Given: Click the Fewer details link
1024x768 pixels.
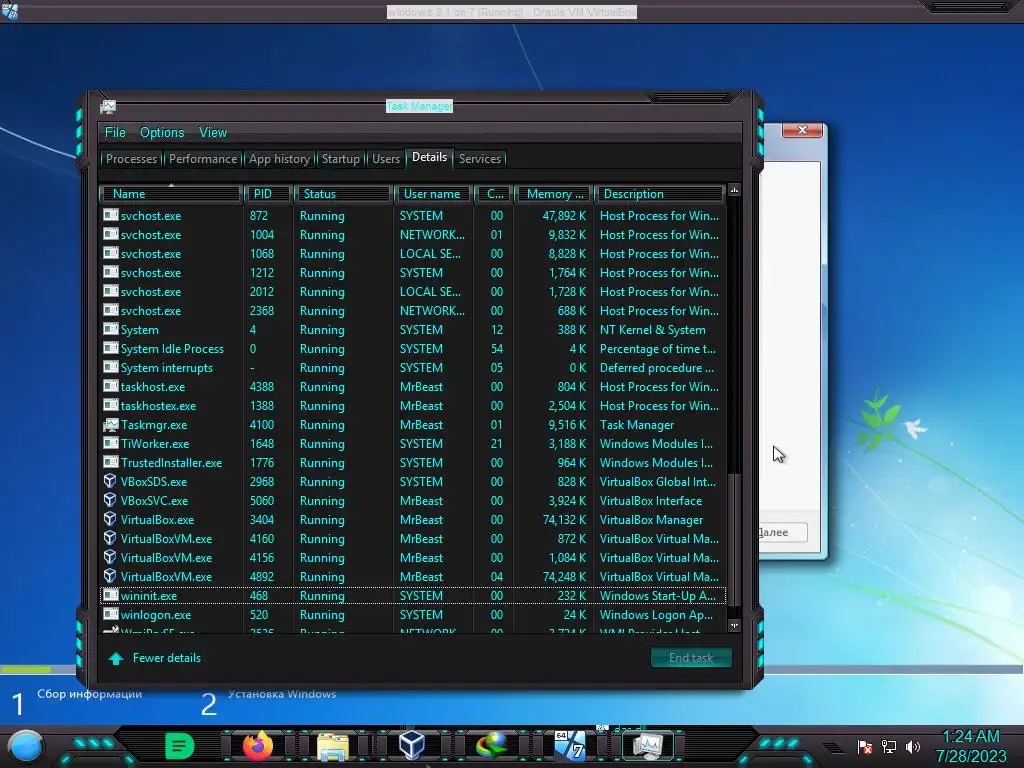Looking at the screenshot, I should (x=167, y=658).
